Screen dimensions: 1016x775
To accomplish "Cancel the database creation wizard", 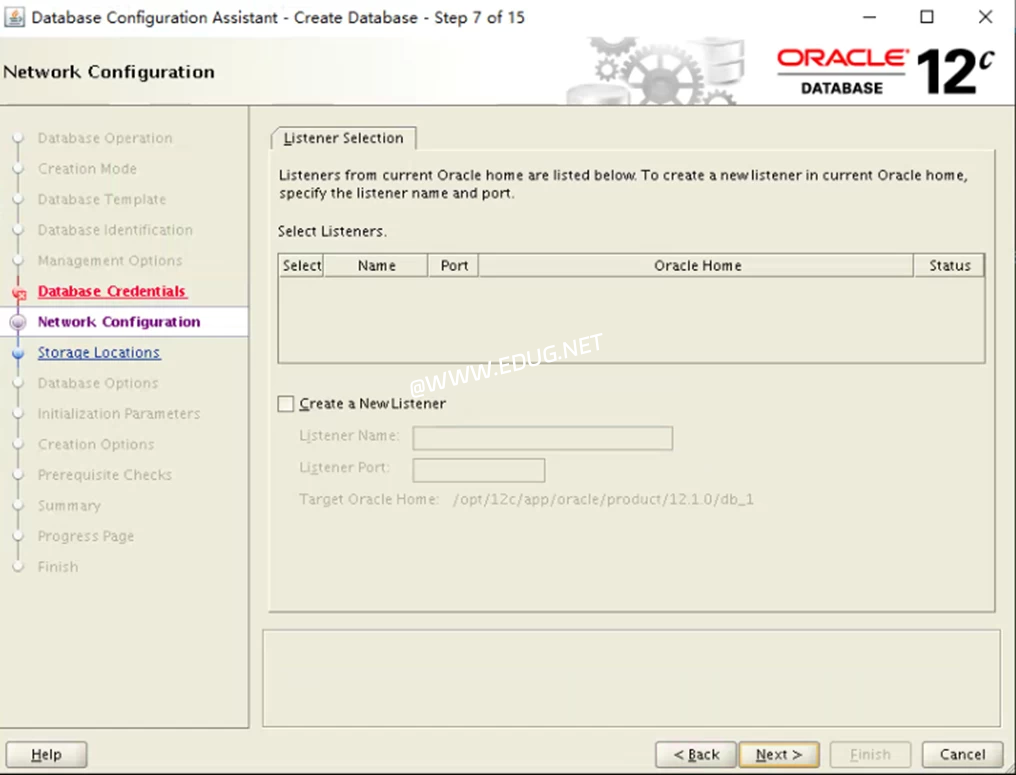I will coord(962,754).
